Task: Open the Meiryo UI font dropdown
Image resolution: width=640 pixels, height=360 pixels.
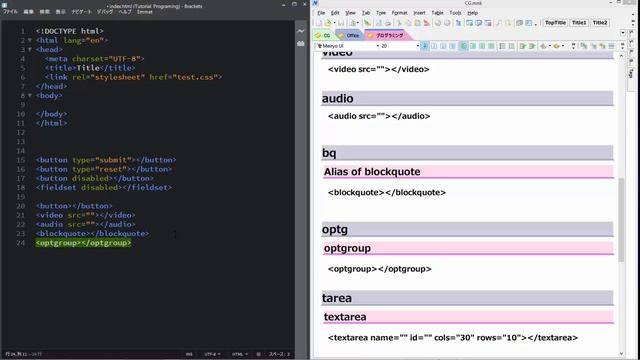Action: pos(378,46)
